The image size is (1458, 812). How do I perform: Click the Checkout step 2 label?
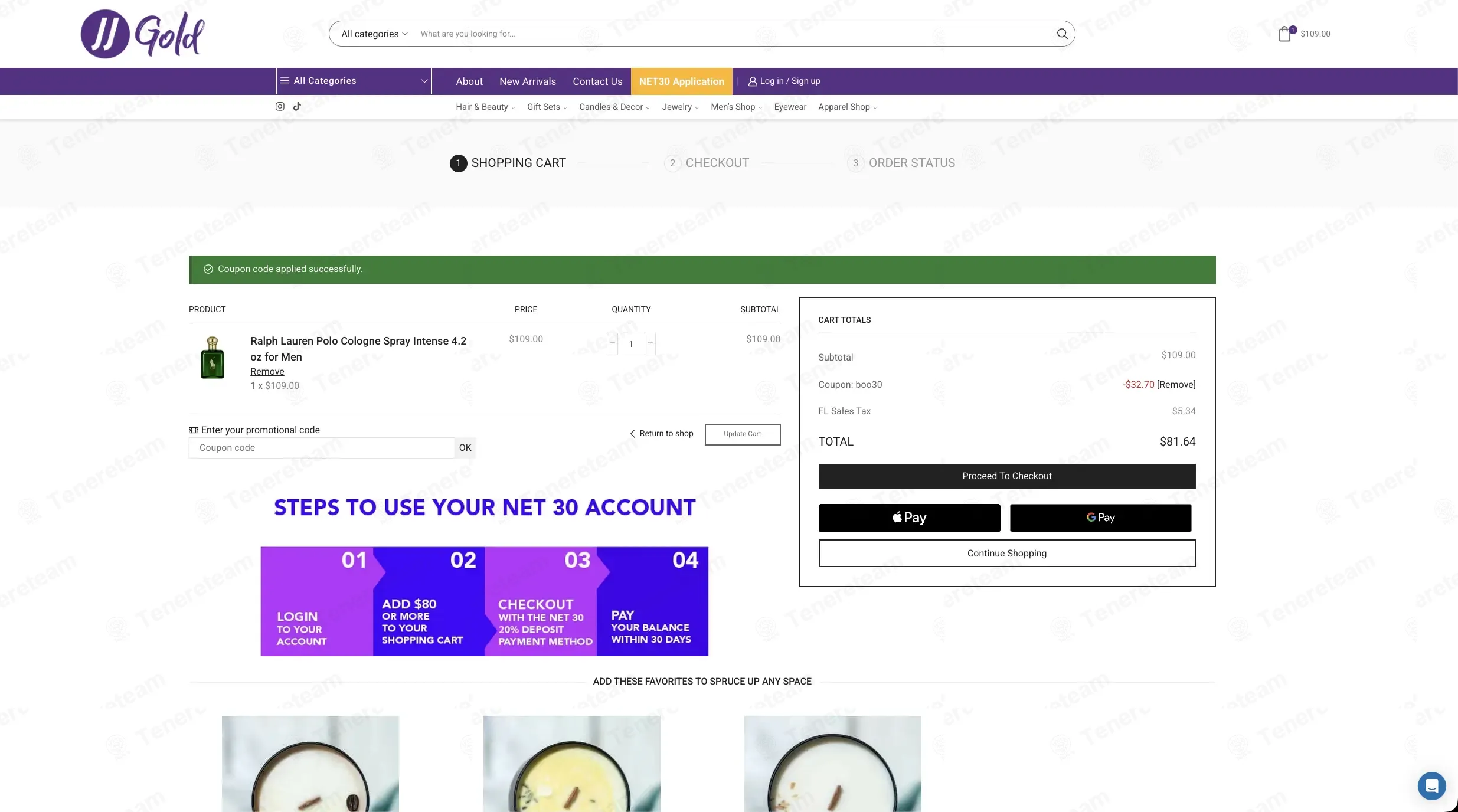tap(717, 163)
